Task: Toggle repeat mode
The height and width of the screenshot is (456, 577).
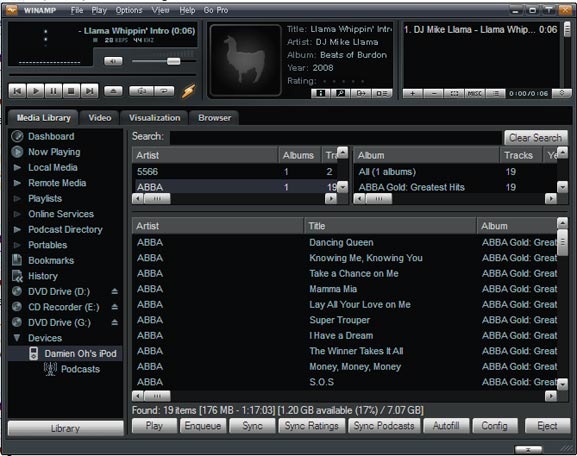Action: pos(164,91)
